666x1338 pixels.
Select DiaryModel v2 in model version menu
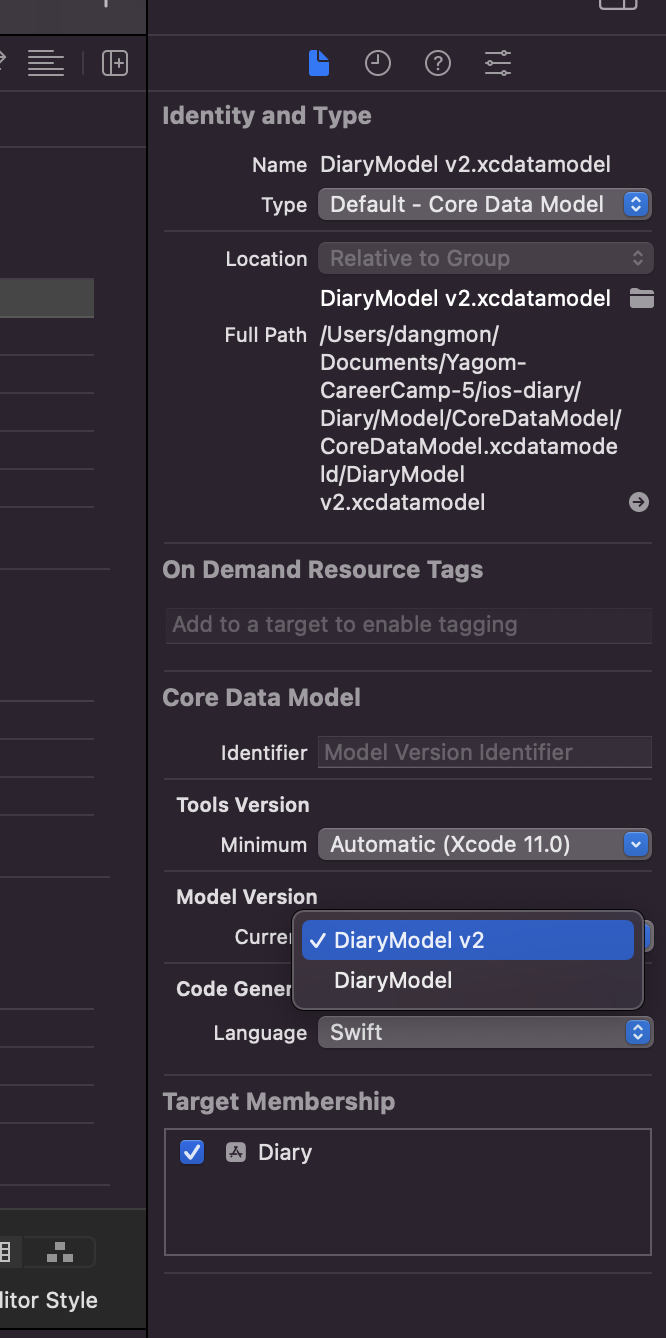468,940
